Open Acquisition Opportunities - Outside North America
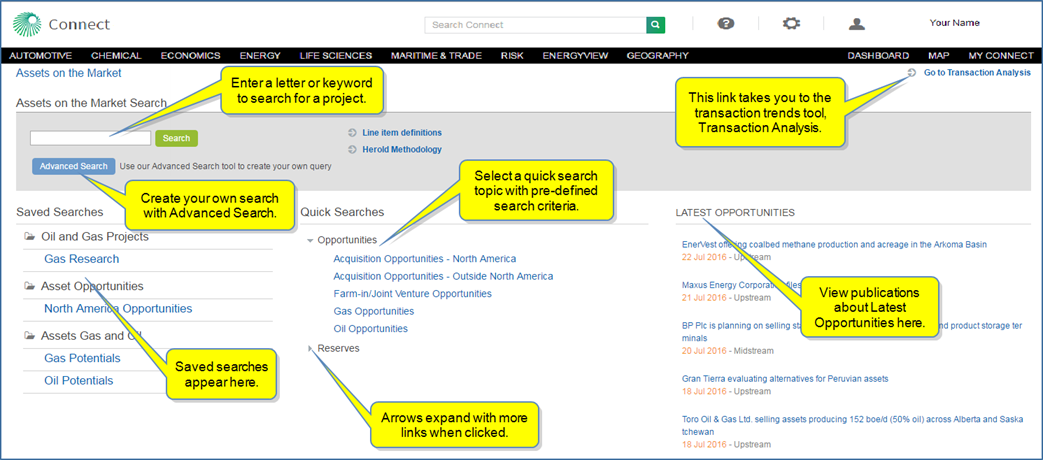The height and width of the screenshot is (460, 1043). [443, 276]
